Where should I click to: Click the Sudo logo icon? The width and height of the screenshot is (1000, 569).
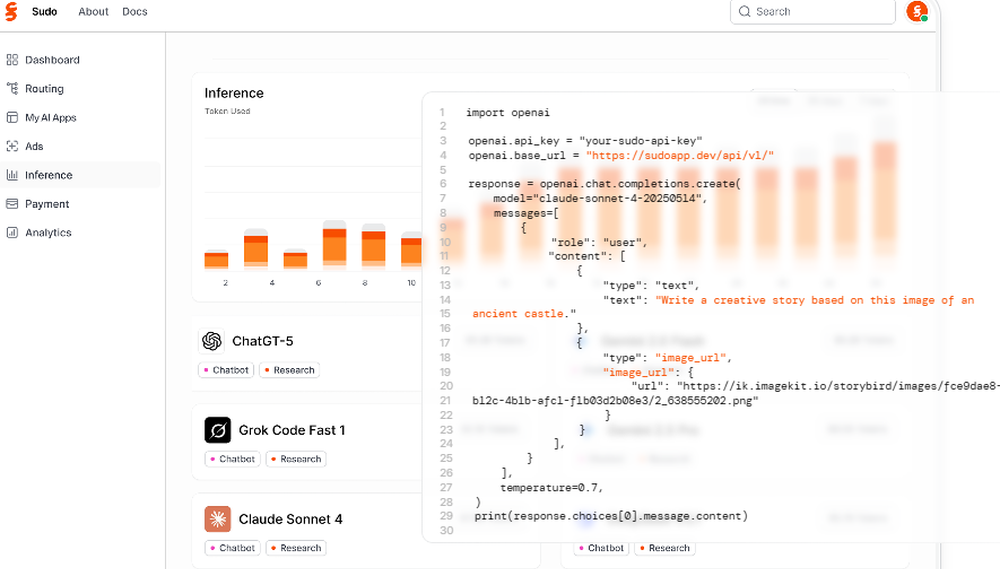click(x=12, y=12)
